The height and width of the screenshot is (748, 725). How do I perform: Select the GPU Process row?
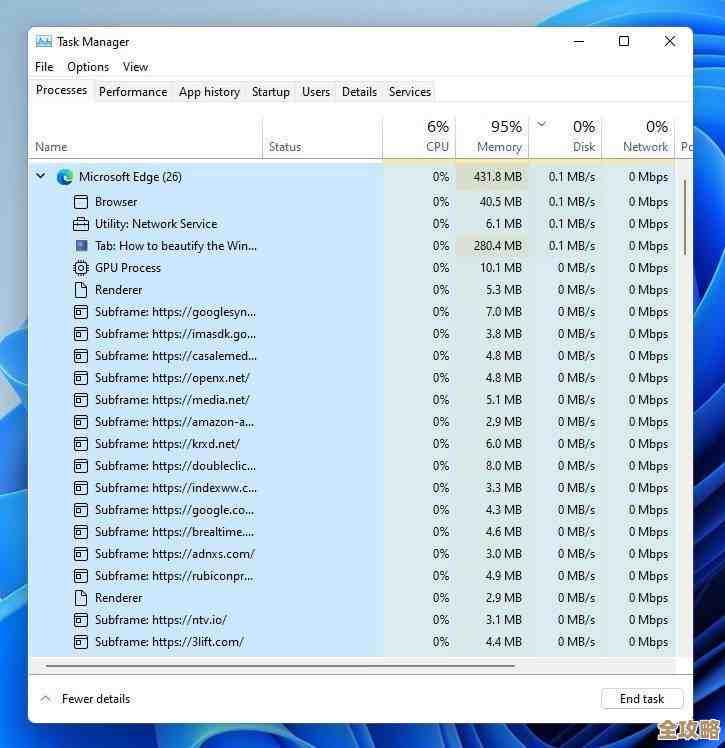353,268
